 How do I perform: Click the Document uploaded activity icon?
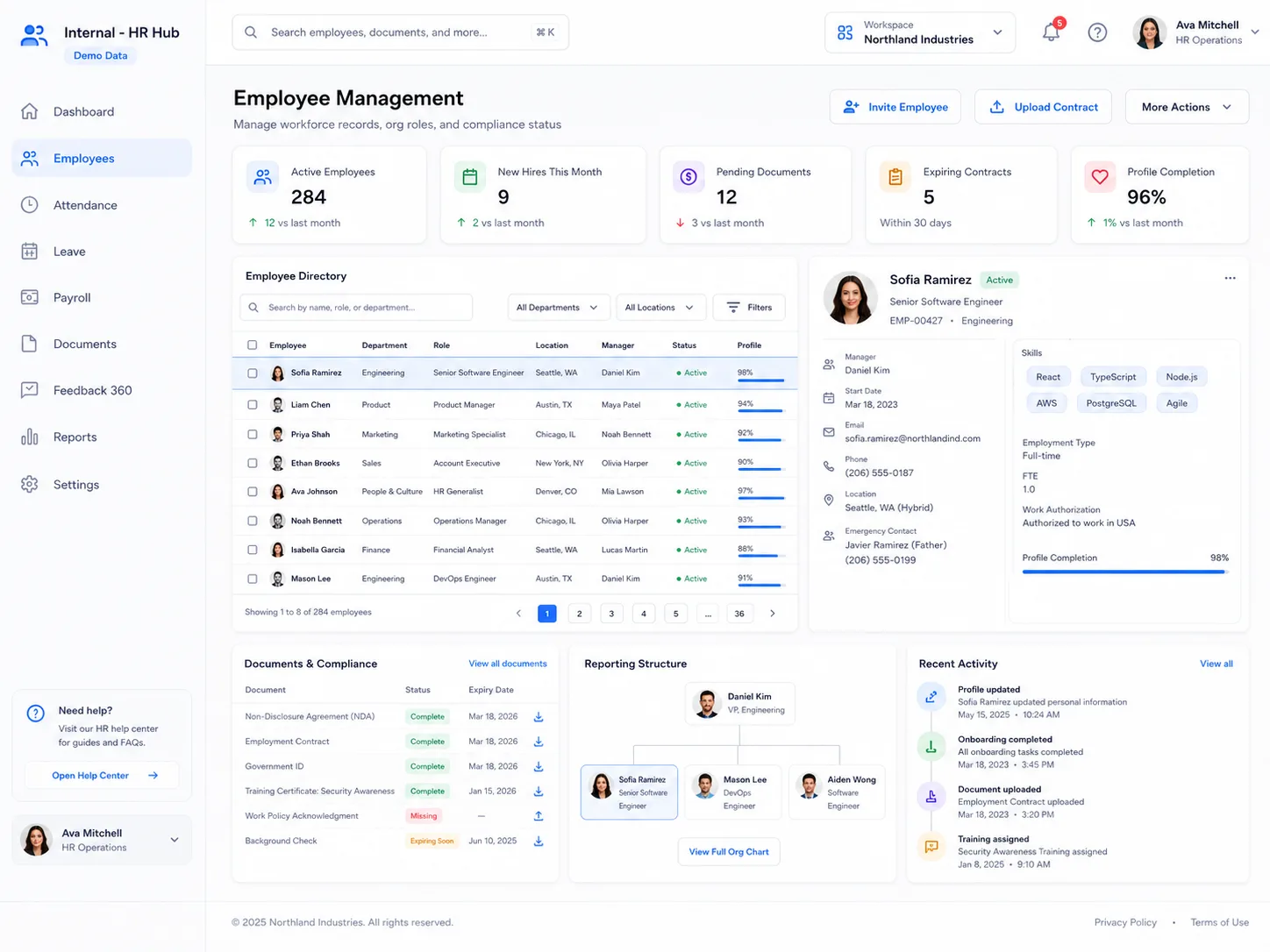[931, 797]
